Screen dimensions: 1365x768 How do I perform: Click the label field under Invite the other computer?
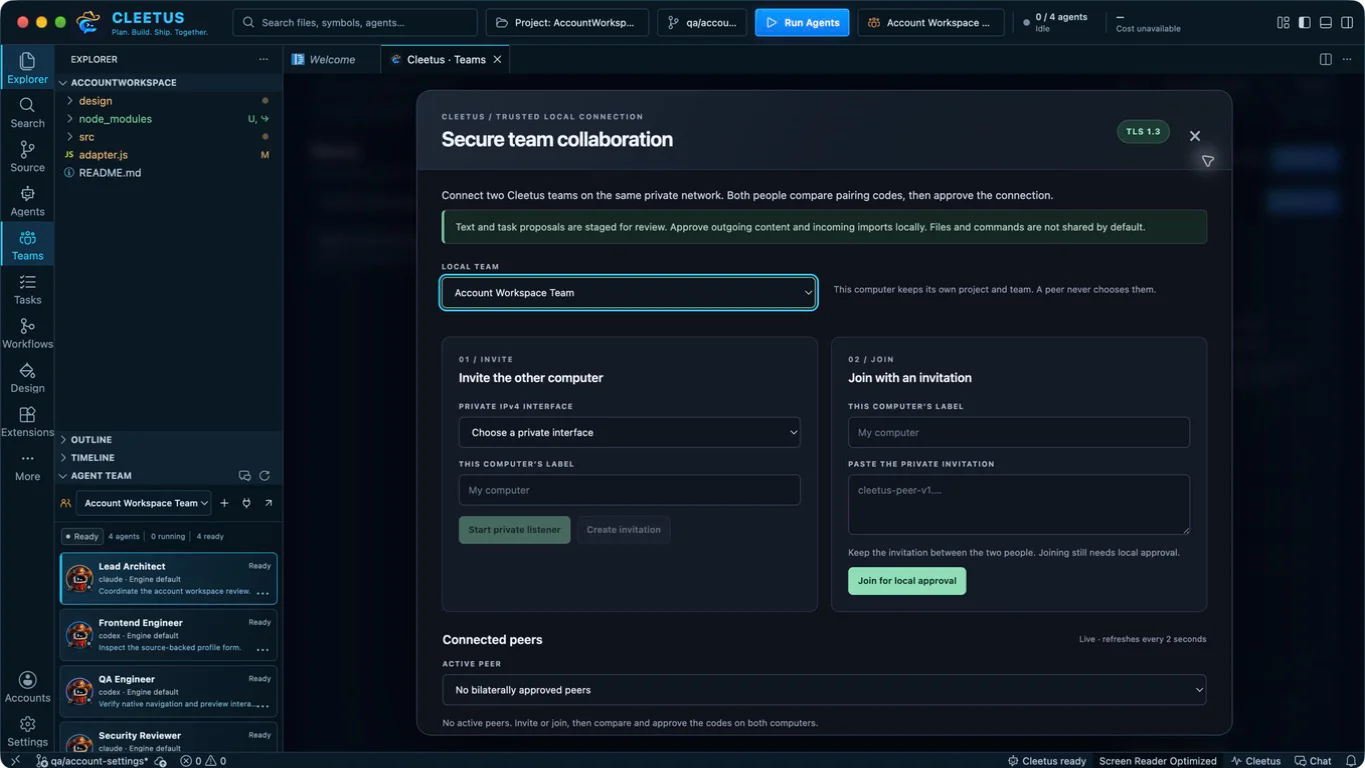[629, 490]
